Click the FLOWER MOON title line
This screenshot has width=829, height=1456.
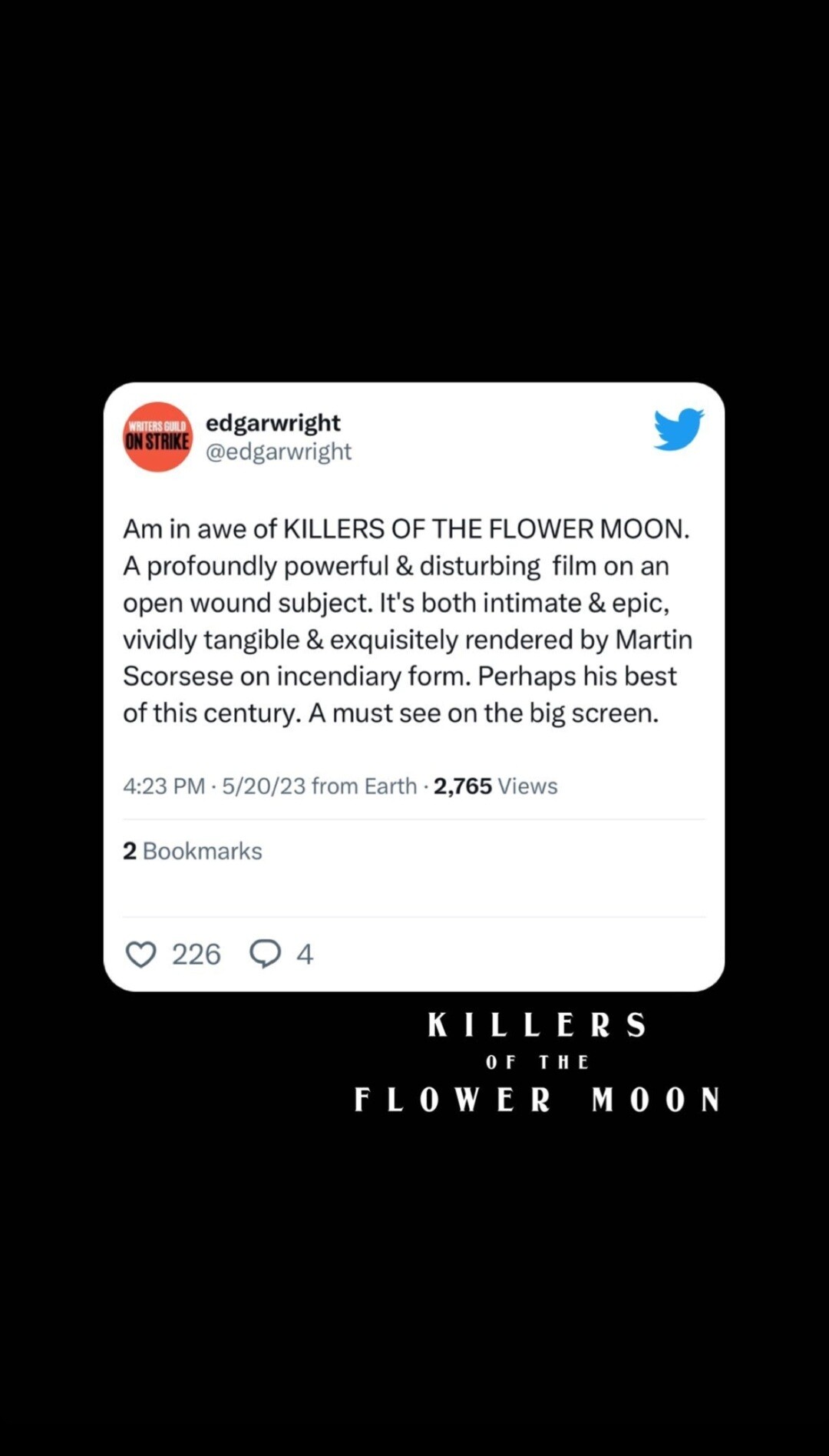coord(537,1100)
